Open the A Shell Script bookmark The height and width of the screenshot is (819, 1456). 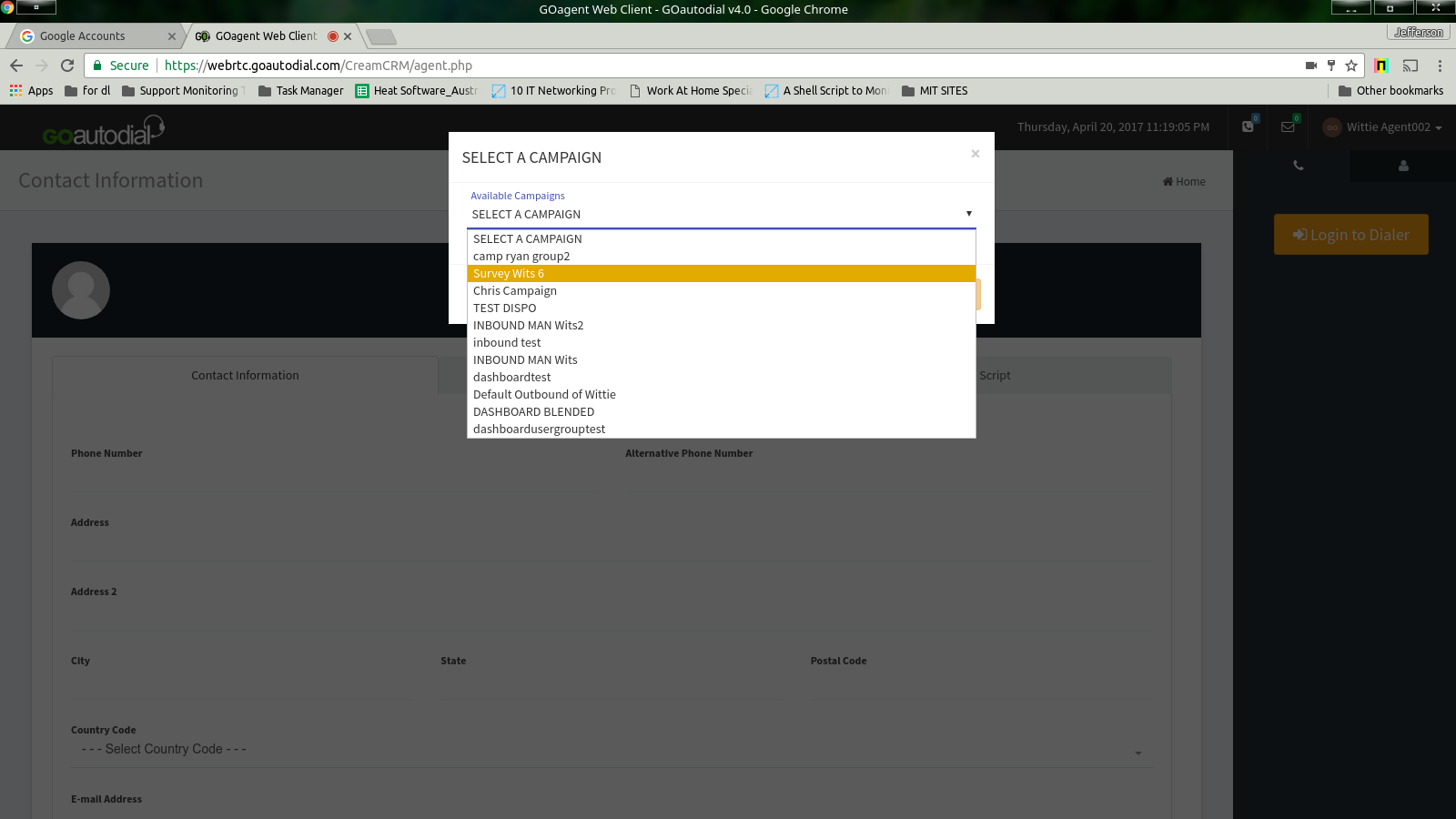(x=826, y=91)
